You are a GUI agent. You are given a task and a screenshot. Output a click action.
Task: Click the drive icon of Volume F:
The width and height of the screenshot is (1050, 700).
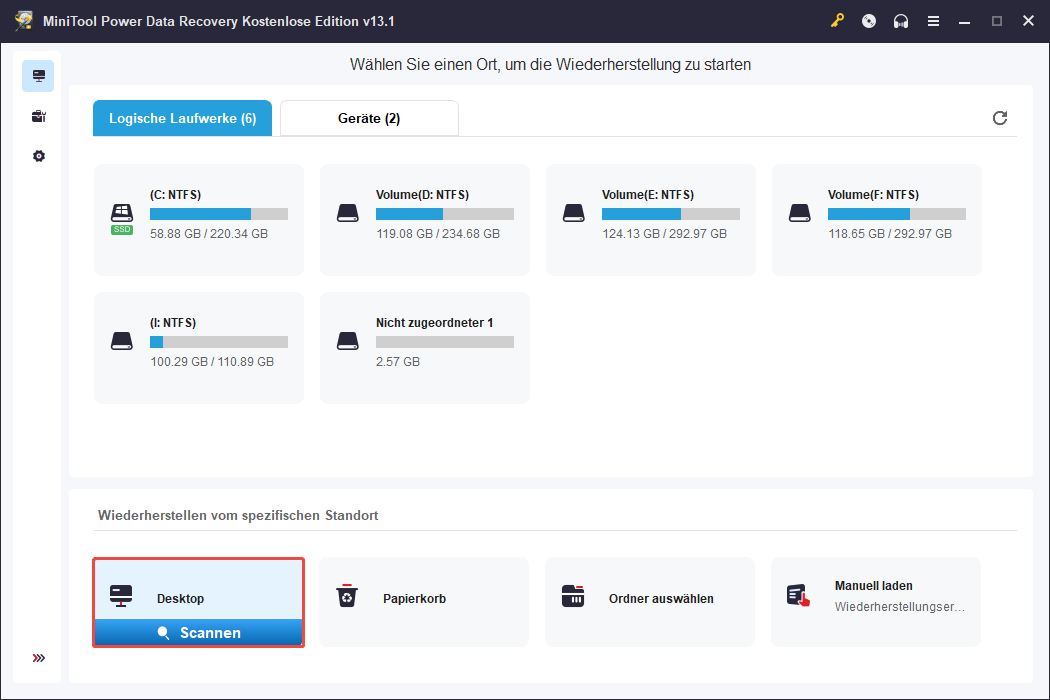pyautogui.click(x=800, y=214)
